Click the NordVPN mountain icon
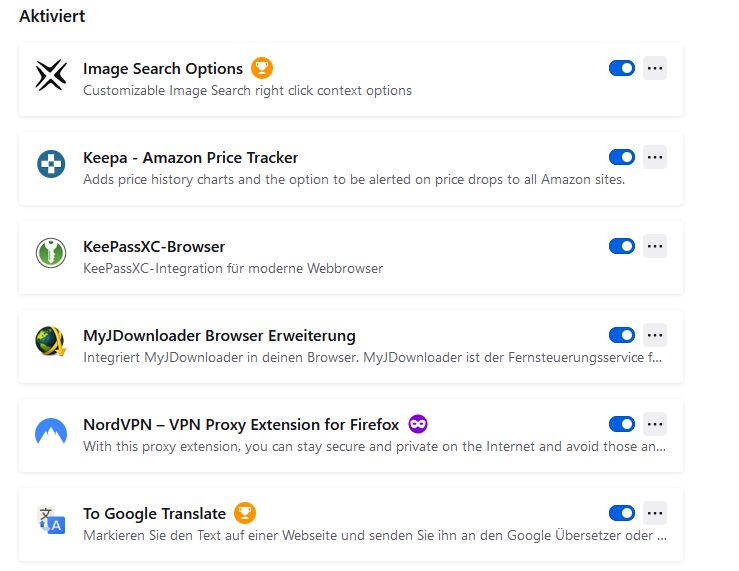The height and width of the screenshot is (571, 739). click(51, 432)
